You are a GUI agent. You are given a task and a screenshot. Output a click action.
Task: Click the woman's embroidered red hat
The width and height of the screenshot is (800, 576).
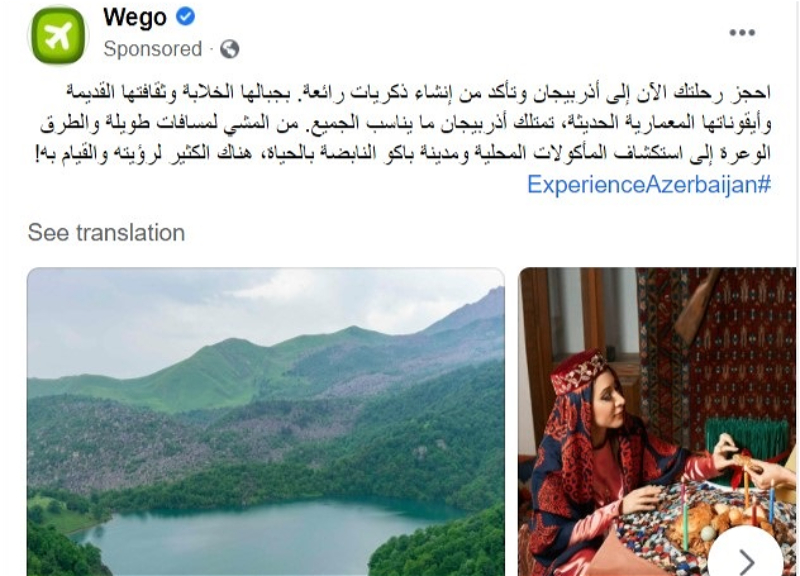coord(579,371)
